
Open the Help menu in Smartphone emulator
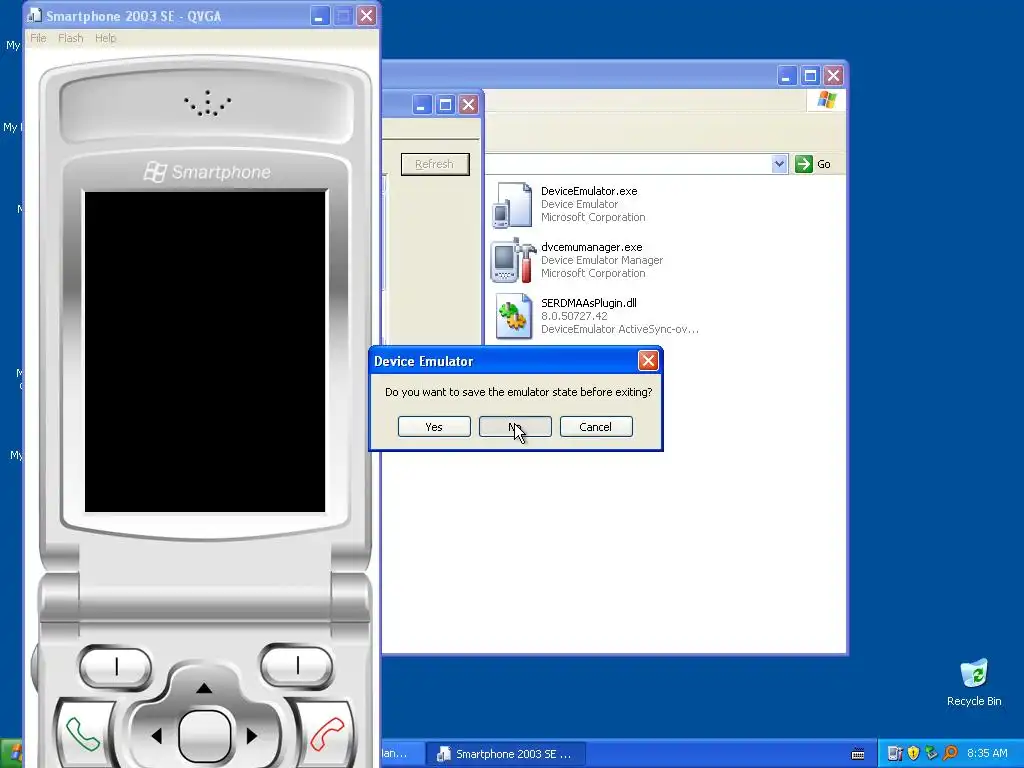(105, 39)
